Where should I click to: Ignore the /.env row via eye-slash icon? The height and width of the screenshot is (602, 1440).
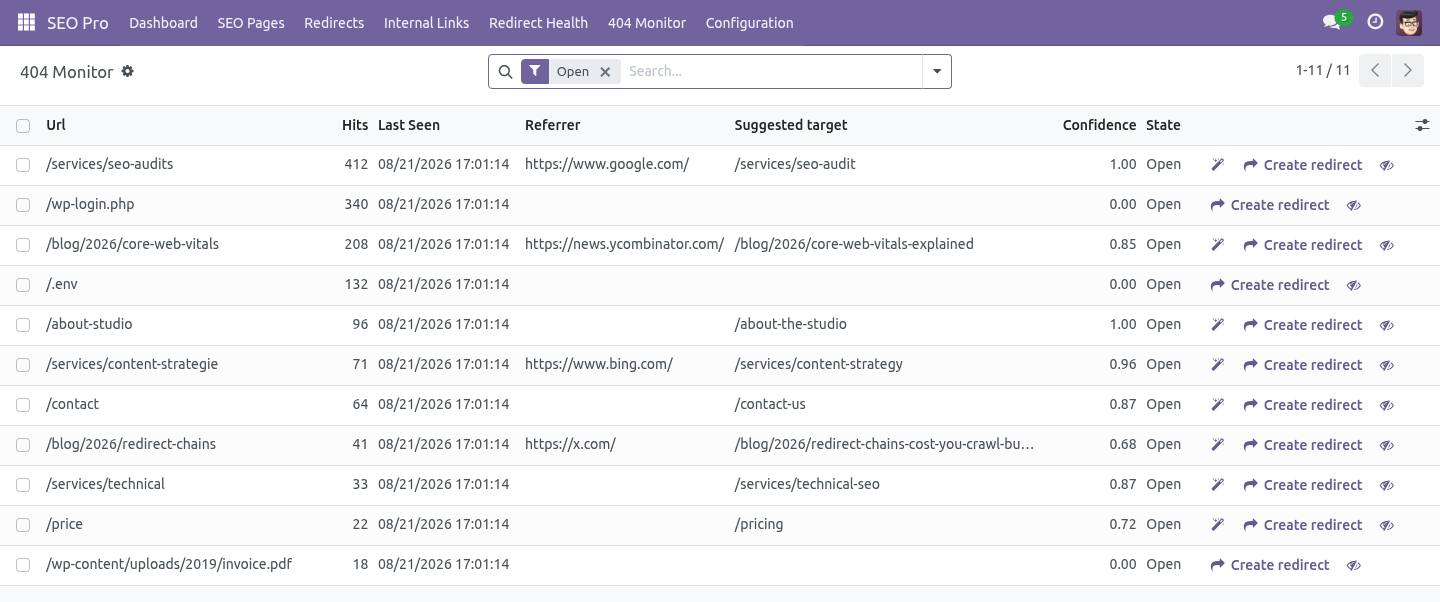click(1354, 285)
